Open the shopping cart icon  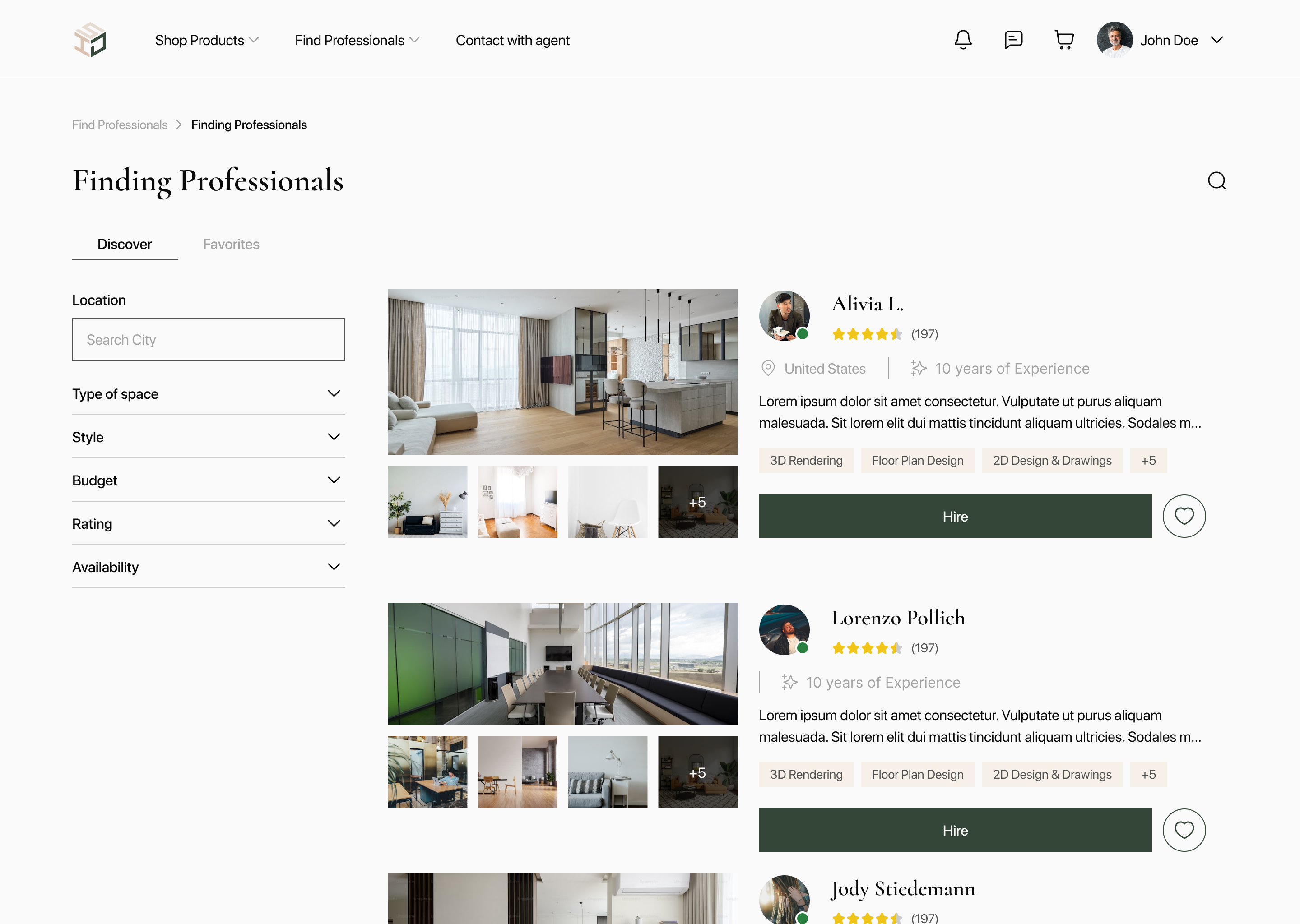click(x=1064, y=40)
